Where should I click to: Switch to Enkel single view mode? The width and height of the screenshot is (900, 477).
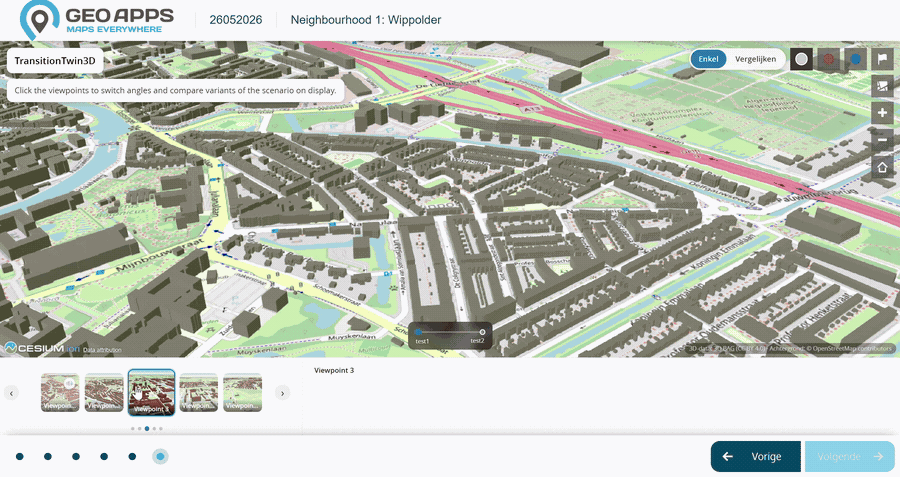[x=708, y=59]
